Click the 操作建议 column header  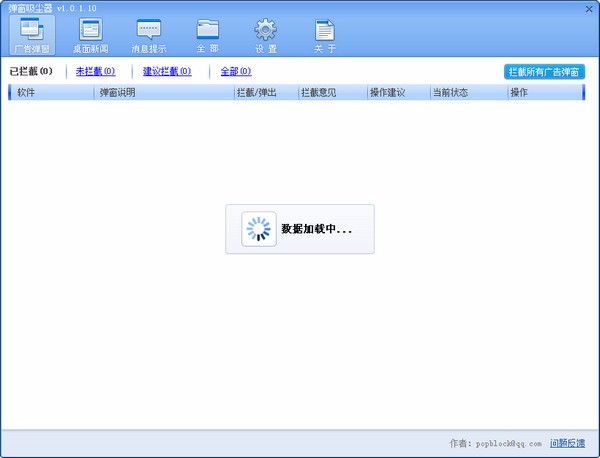coord(399,93)
